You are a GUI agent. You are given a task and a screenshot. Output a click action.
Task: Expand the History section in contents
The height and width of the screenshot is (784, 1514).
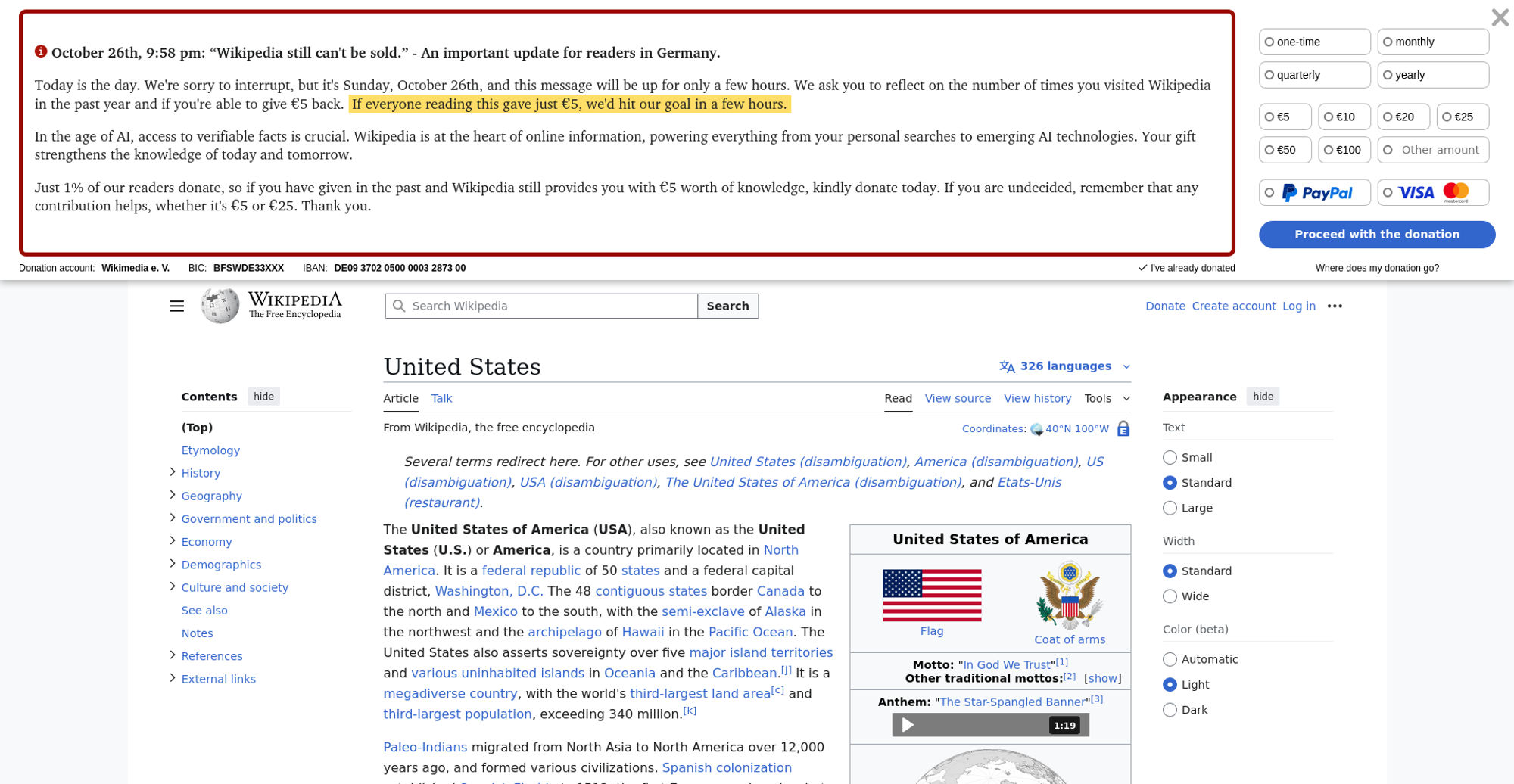pos(173,473)
